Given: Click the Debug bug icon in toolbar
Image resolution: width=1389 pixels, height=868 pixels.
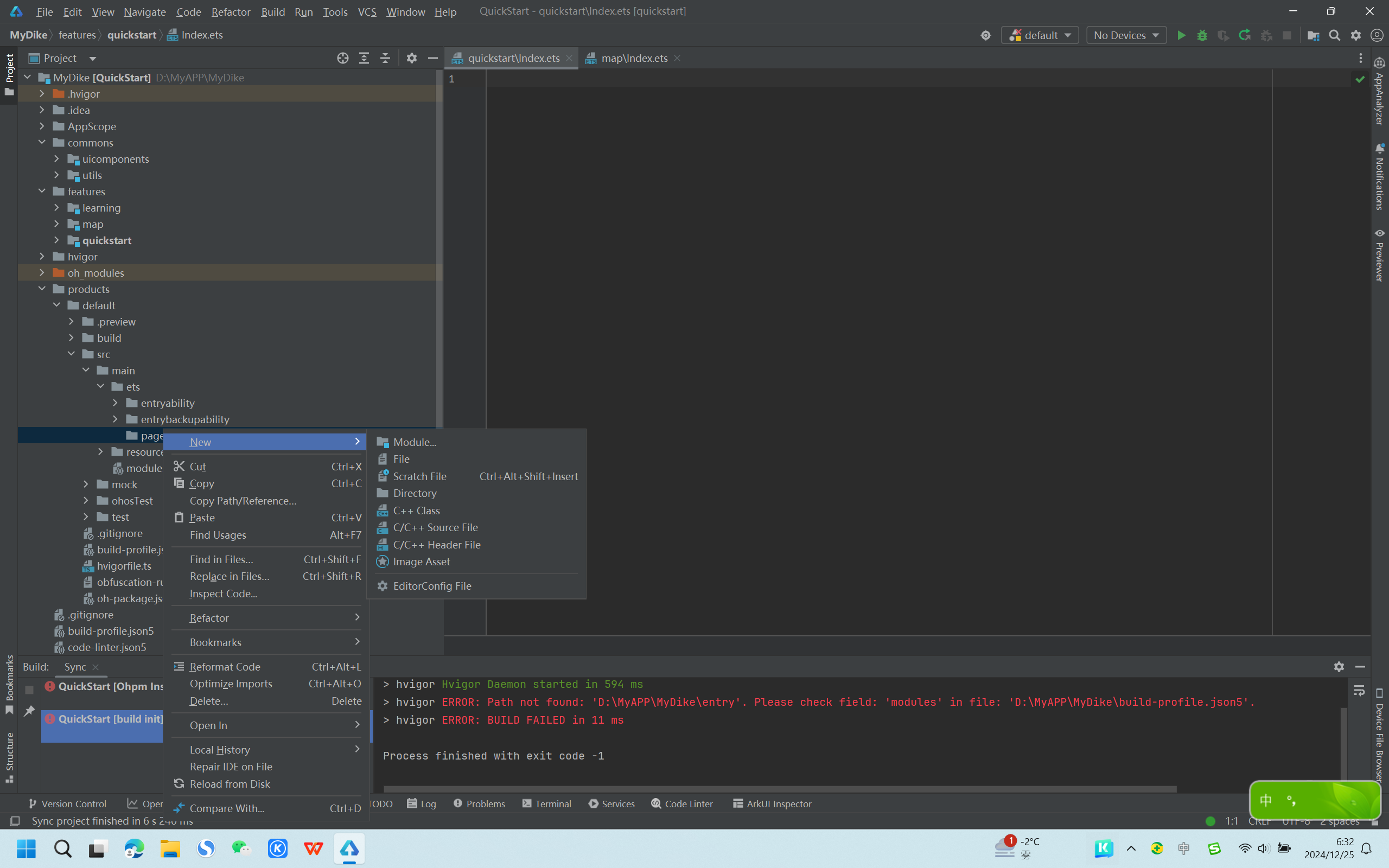Looking at the screenshot, I should pyautogui.click(x=1202, y=35).
